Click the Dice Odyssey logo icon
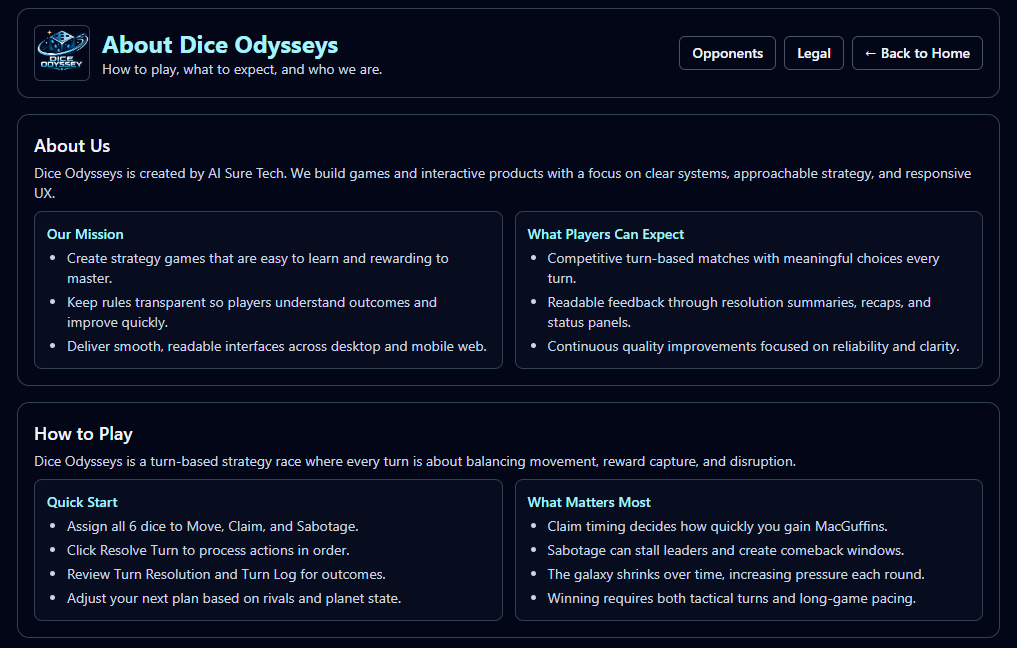Image resolution: width=1017 pixels, height=648 pixels. click(x=62, y=53)
